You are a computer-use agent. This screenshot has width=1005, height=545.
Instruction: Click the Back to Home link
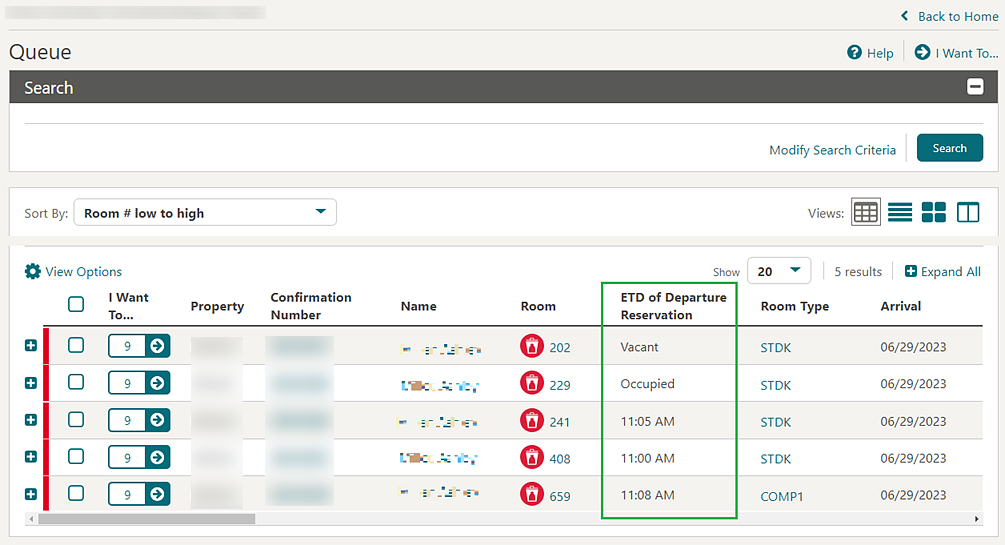(x=958, y=17)
